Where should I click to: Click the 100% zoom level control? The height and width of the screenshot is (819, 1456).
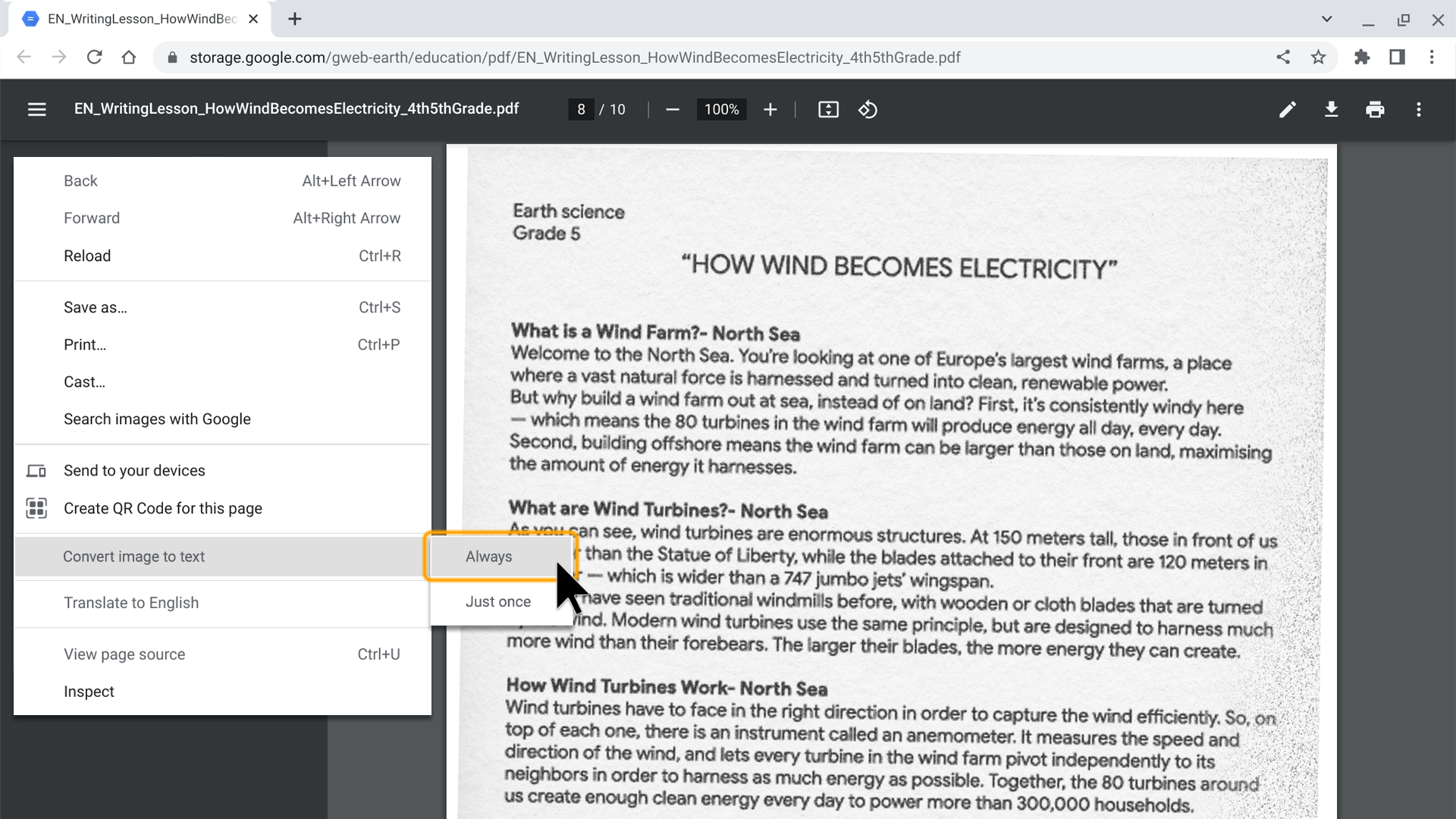coord(720,109)
